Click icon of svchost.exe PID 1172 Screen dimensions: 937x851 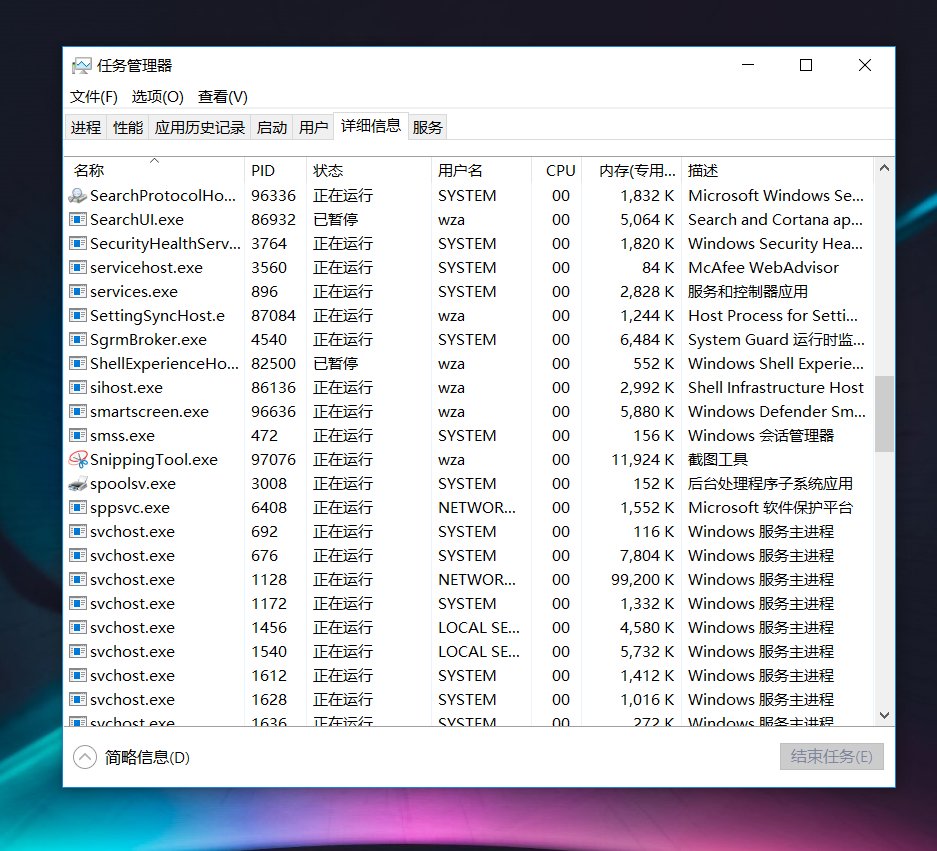[x=78, y=603]
